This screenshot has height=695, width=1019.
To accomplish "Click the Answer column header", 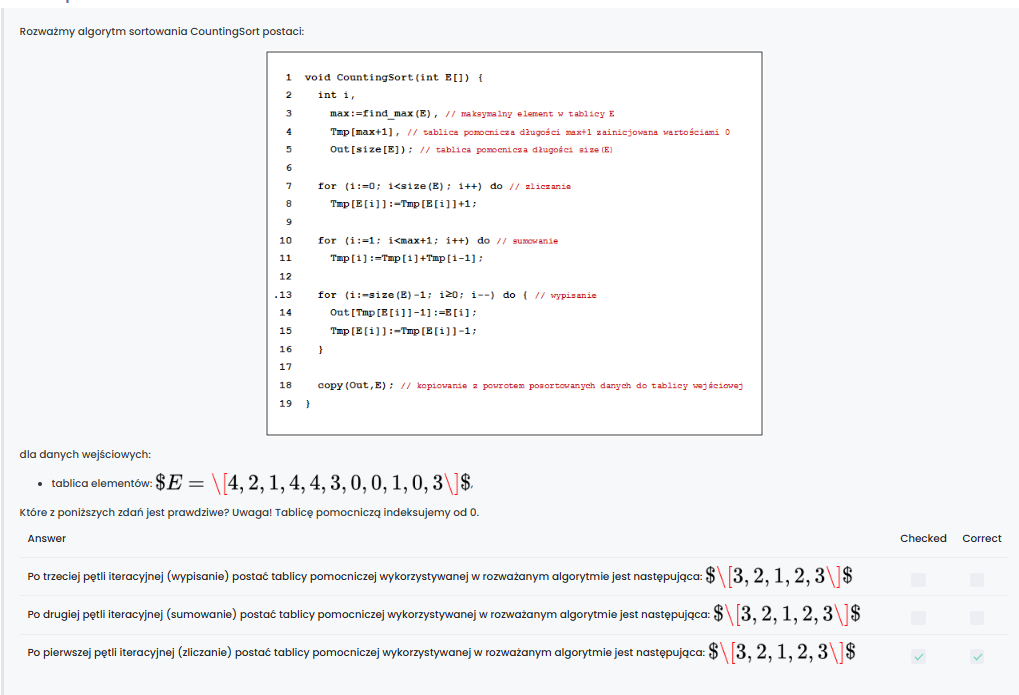I will pyautogui.click(x=47, y=538).
